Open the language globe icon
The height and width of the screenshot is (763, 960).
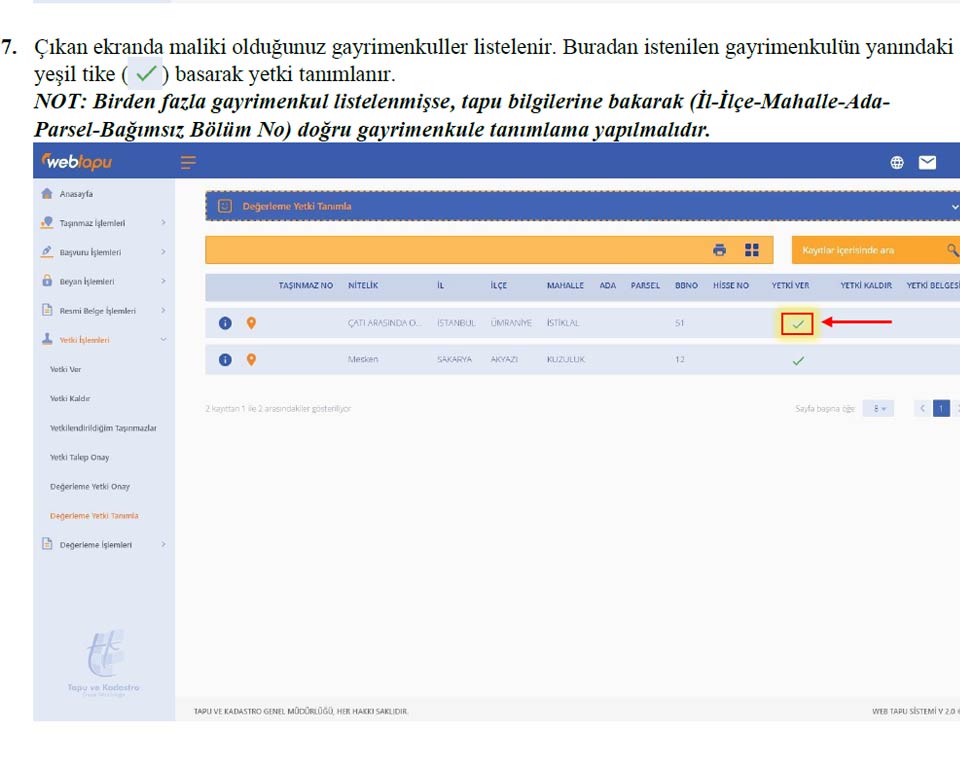[x=897, y=163]
